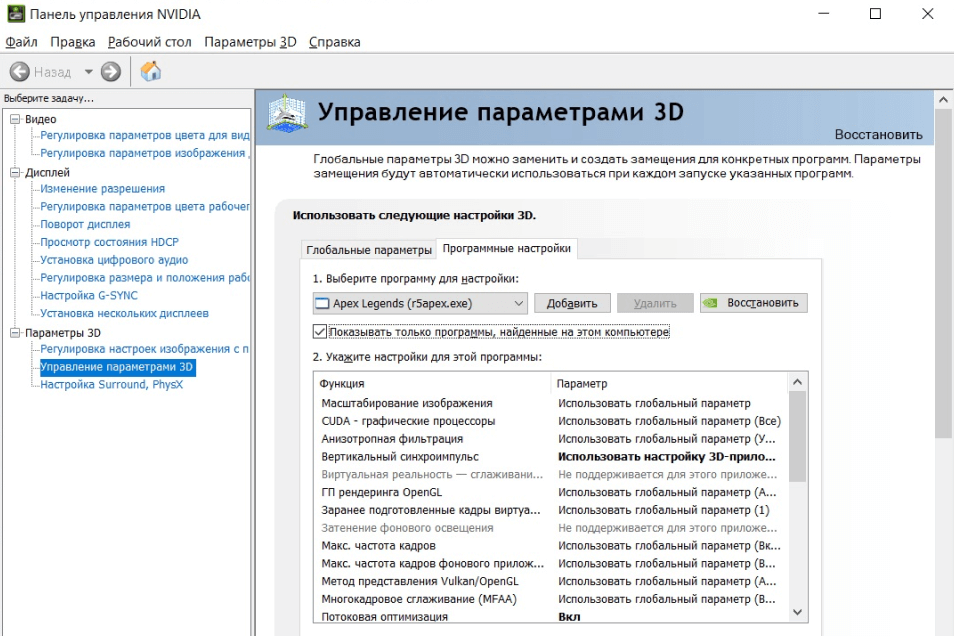Collapse the Дисплей tree section
The width and height of the screenshot is (954, 636).
pos(15,173)
